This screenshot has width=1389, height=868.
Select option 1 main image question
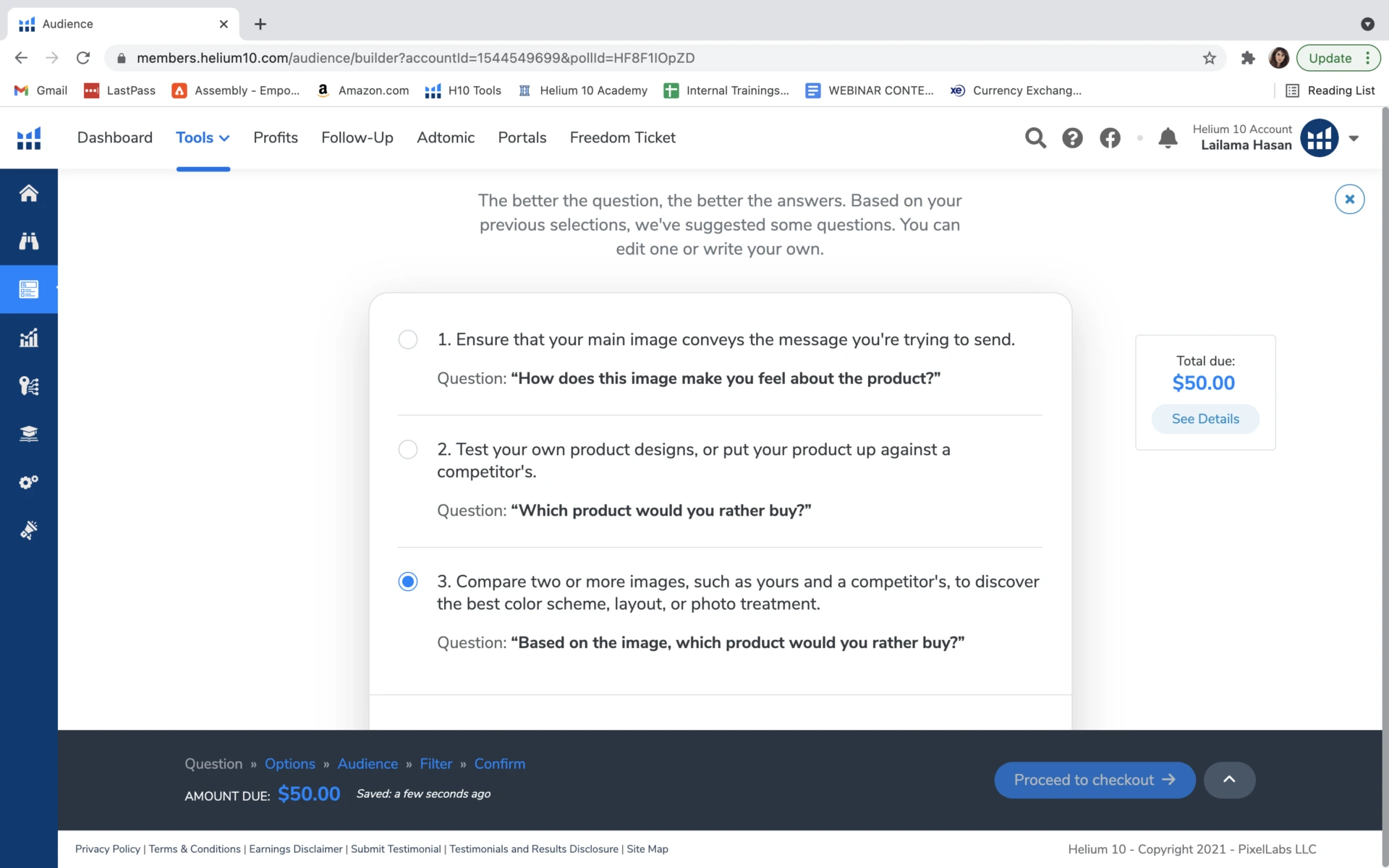click(408, 339)
